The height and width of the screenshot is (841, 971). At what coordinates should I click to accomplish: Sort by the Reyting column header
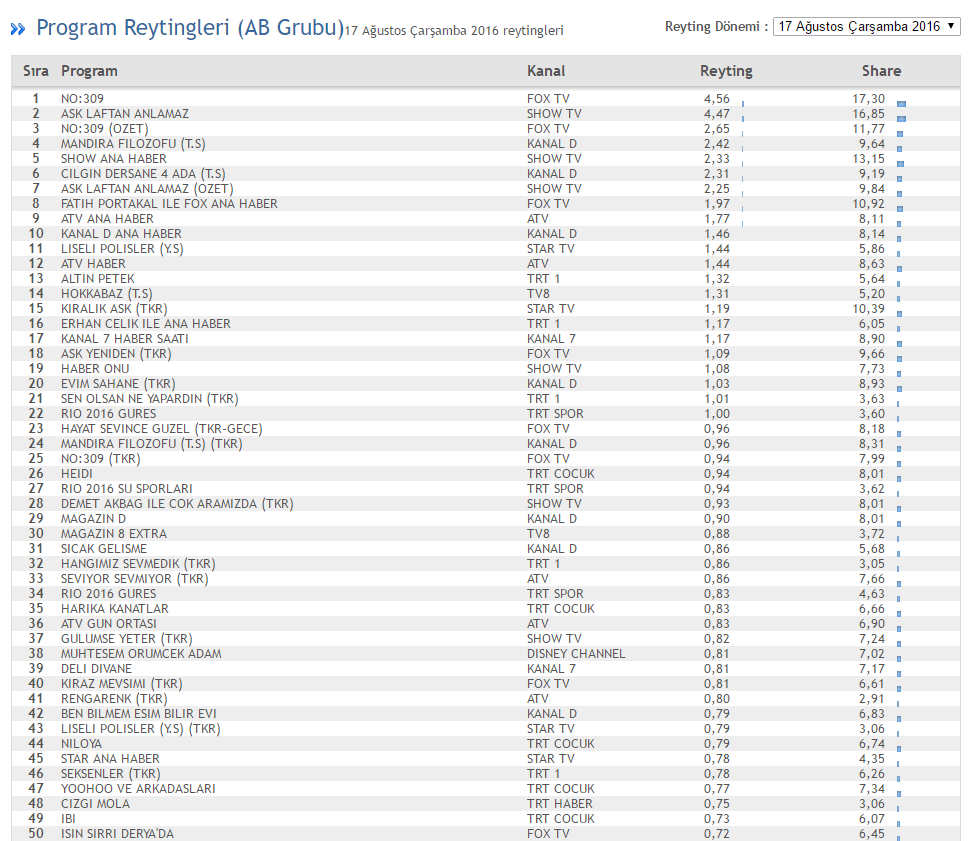point(726,71)
